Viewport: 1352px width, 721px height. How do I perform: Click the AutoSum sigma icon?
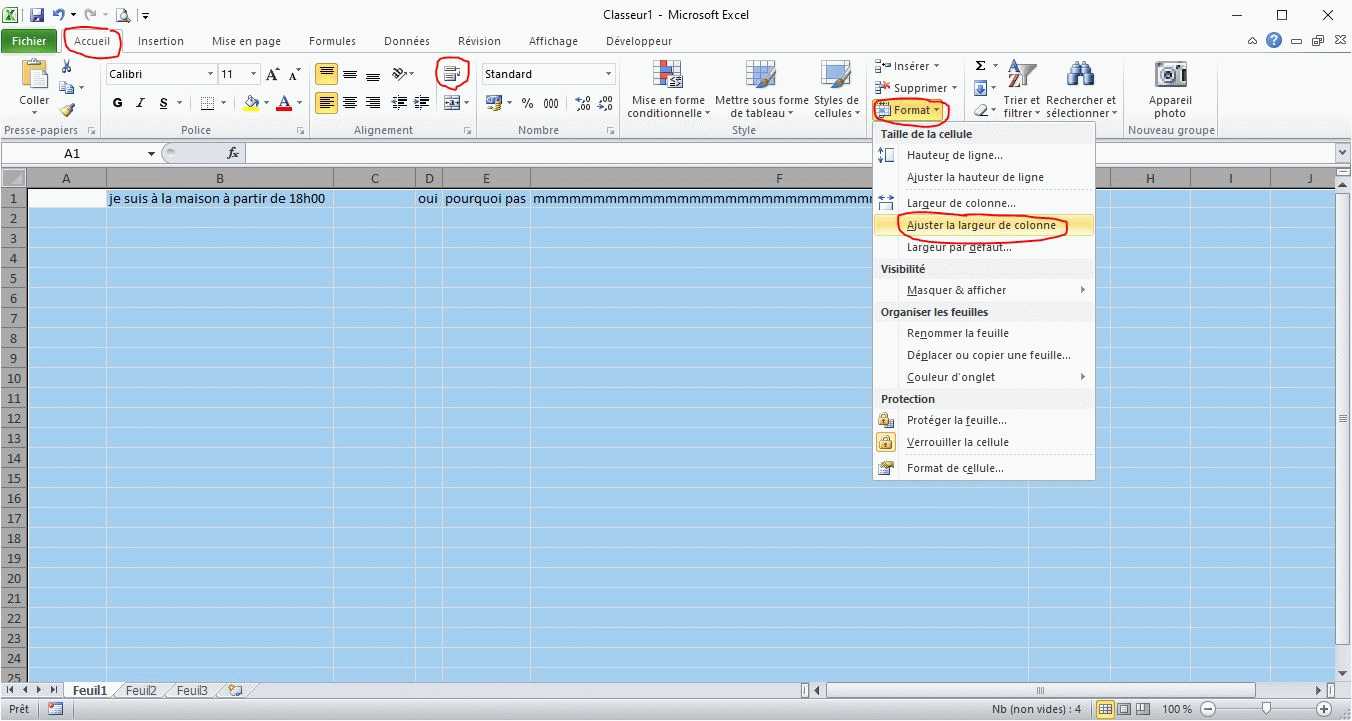click(981, 66)
